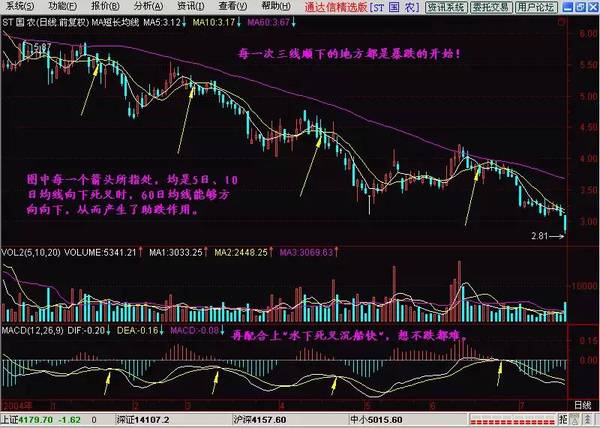Screen dimensions: 600x428
Task: Click the MA10 indicator arrow
Action: 237,21
